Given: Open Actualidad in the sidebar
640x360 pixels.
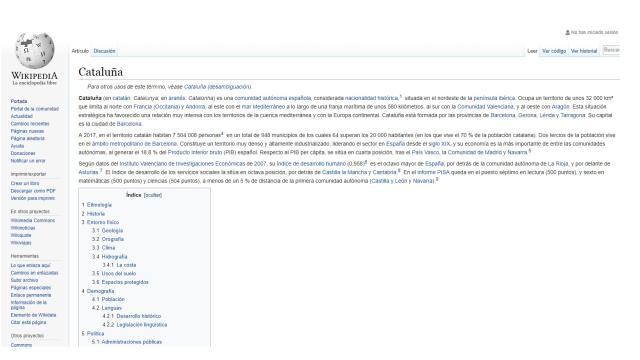Looking at the screenshot, I should pyautogui.click(x=22, y=116).
